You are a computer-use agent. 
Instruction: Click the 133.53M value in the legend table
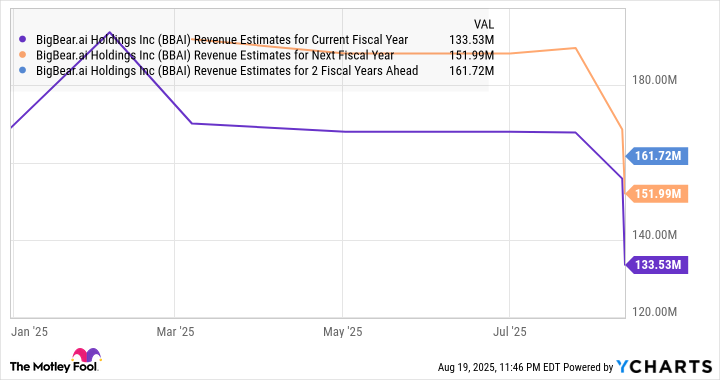[472, 40]
